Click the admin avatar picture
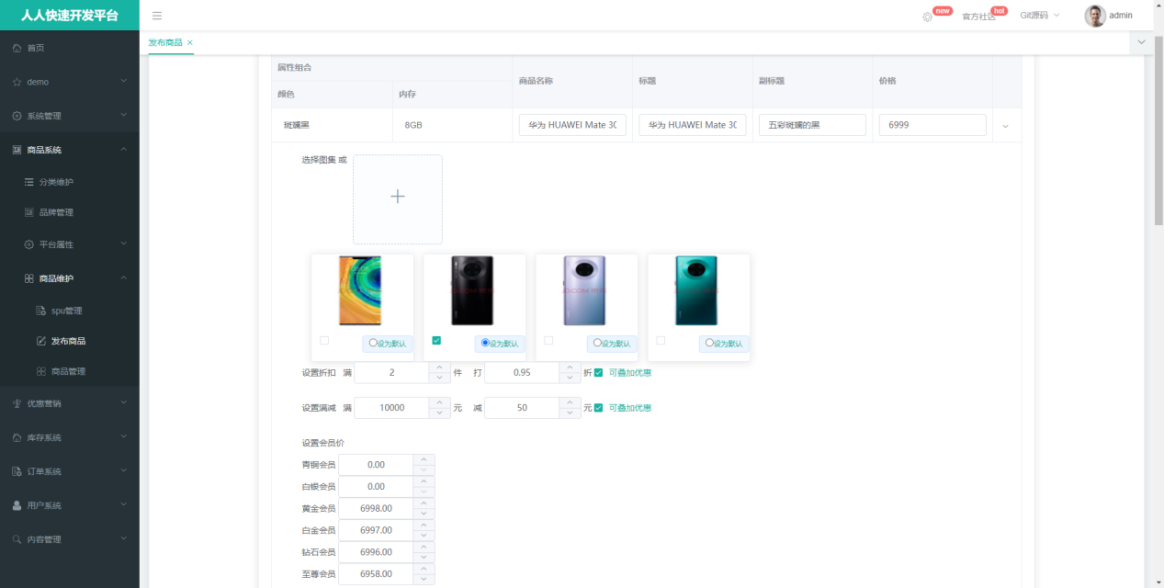This screenshot has width=1165, height=588. tap(1094, 16)
